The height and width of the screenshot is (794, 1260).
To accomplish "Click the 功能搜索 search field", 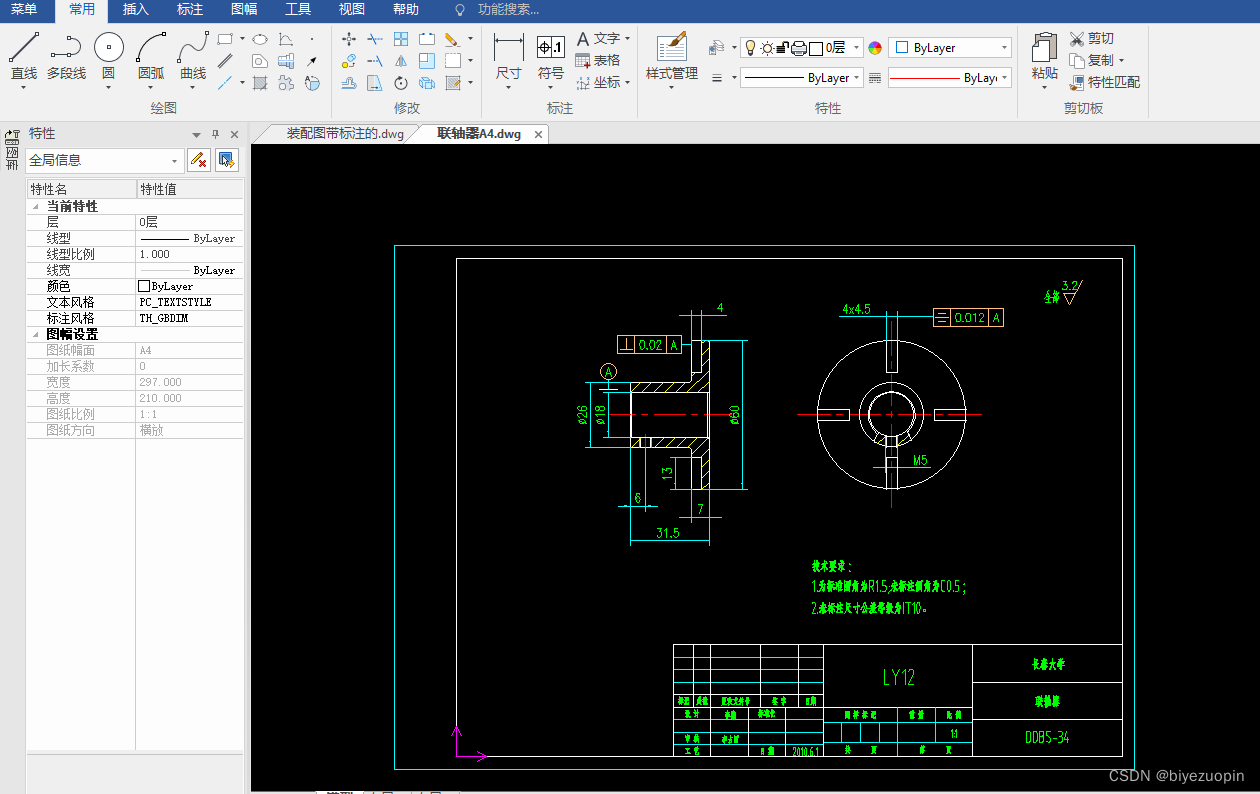I will (x=508, y=10).
